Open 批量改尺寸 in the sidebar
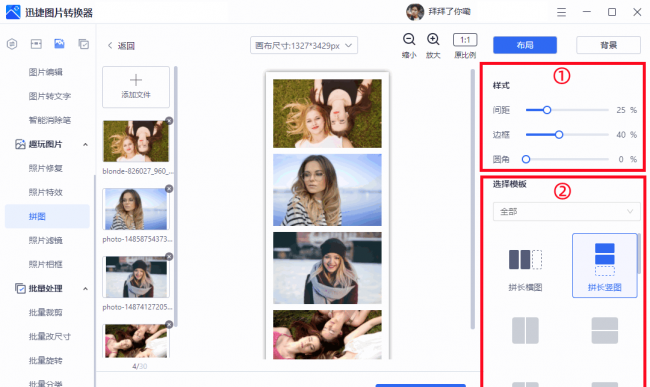The height and width of the screenshot is (387, 650). coord(50,336)
